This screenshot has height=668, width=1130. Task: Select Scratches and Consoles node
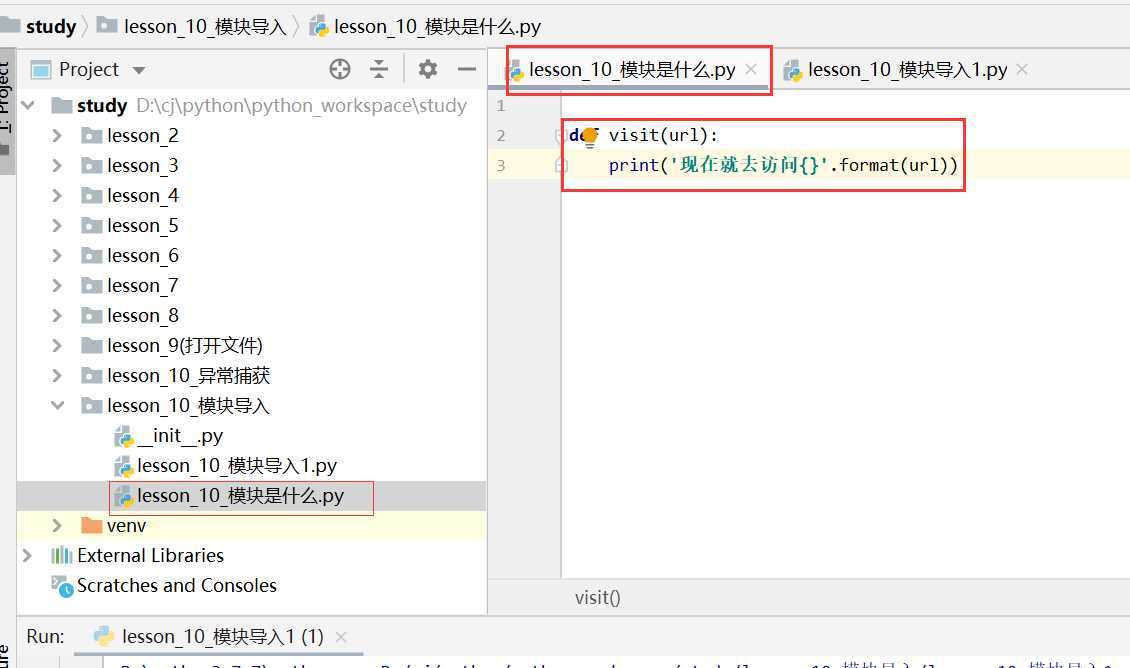164,586
